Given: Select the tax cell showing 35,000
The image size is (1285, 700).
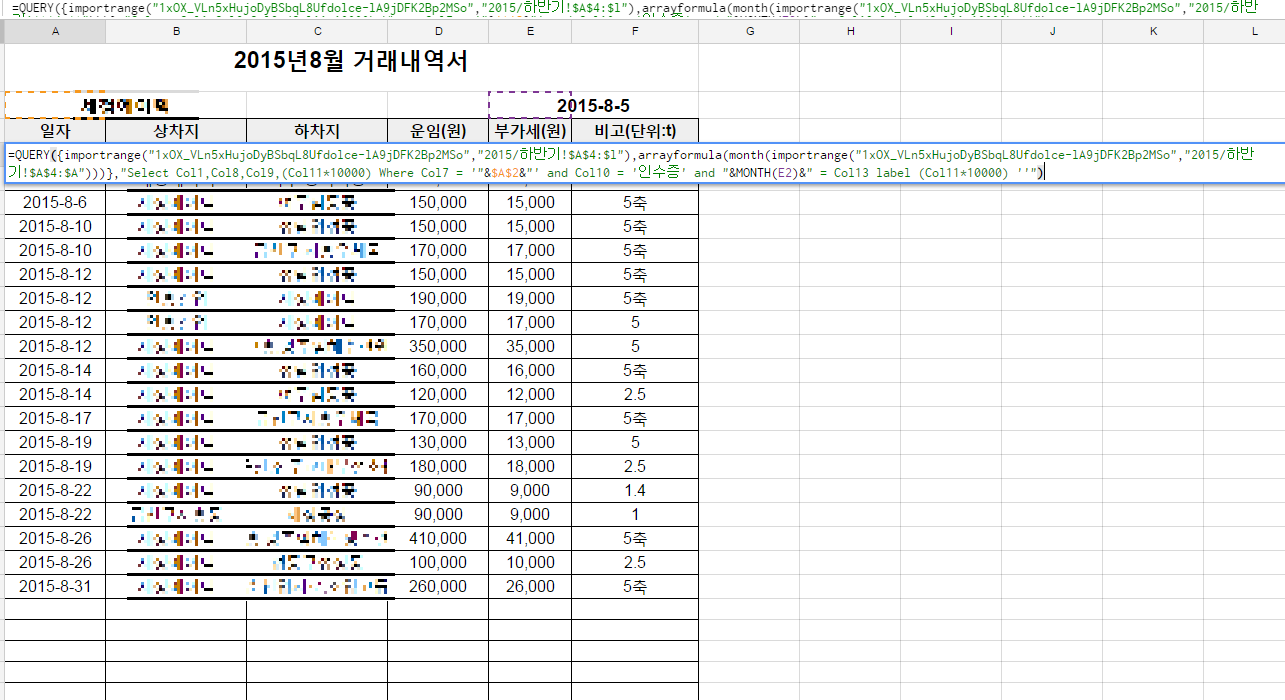Looking at the screenshot, I should pos(530,347).
